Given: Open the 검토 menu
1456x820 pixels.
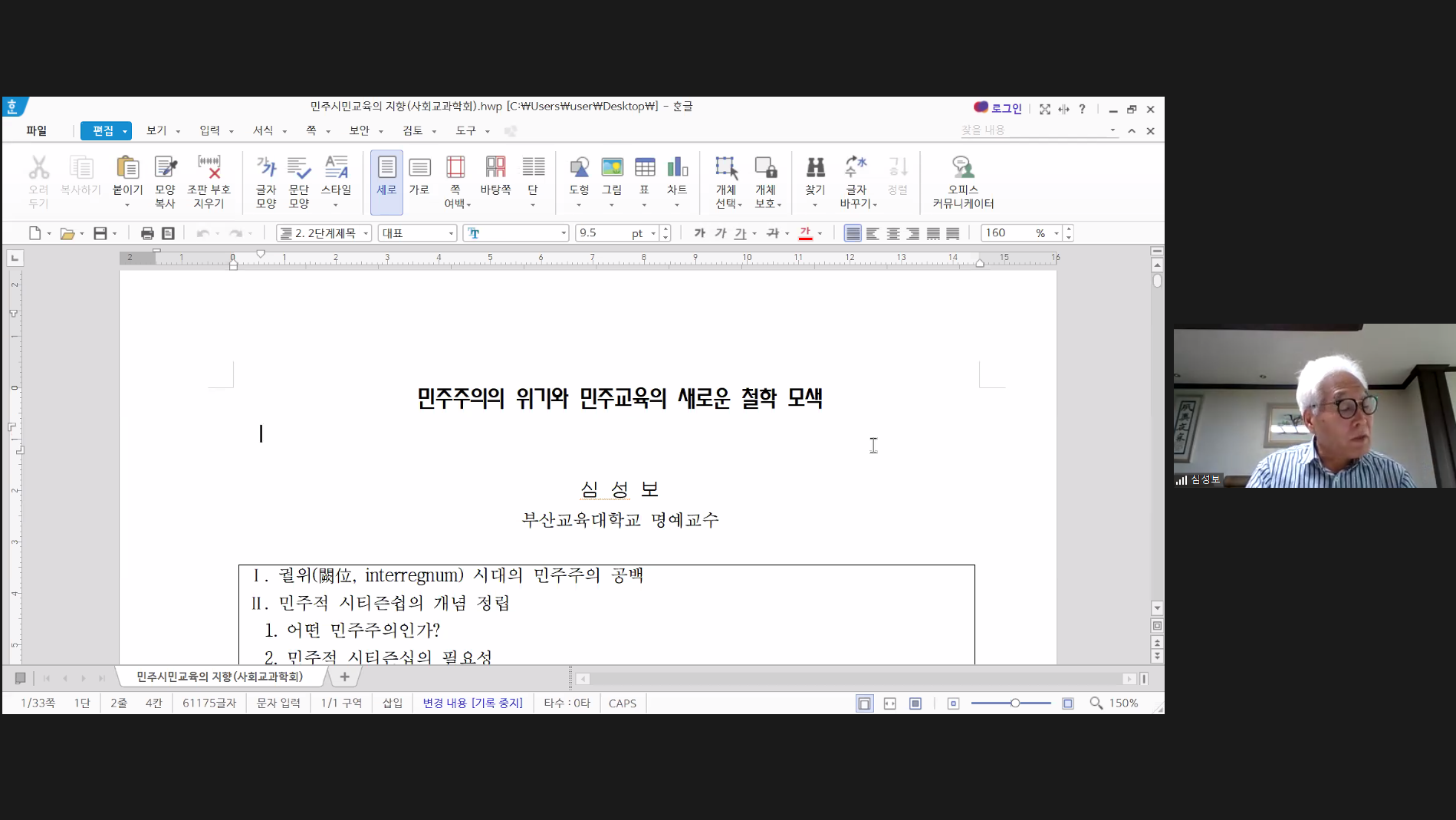Looking at the screenshot, I should tap(412, 130).
